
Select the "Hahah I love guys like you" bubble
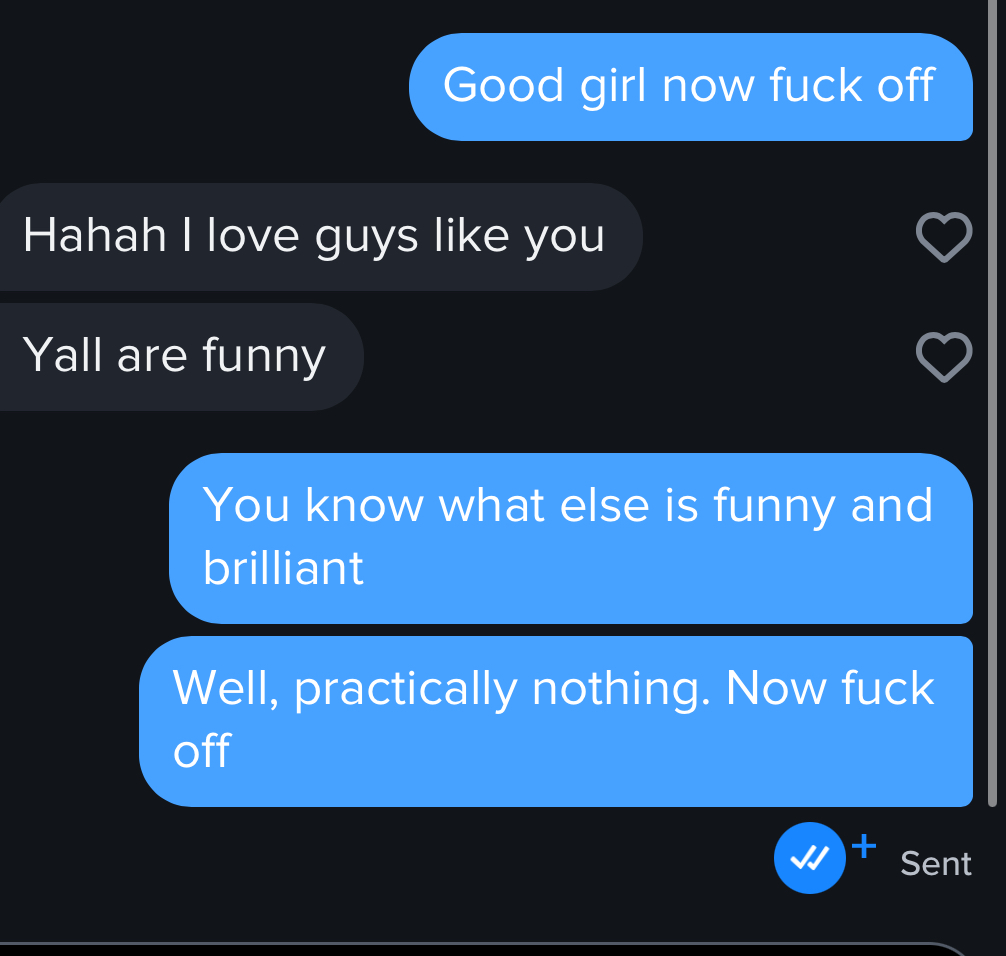click(314, 236)
